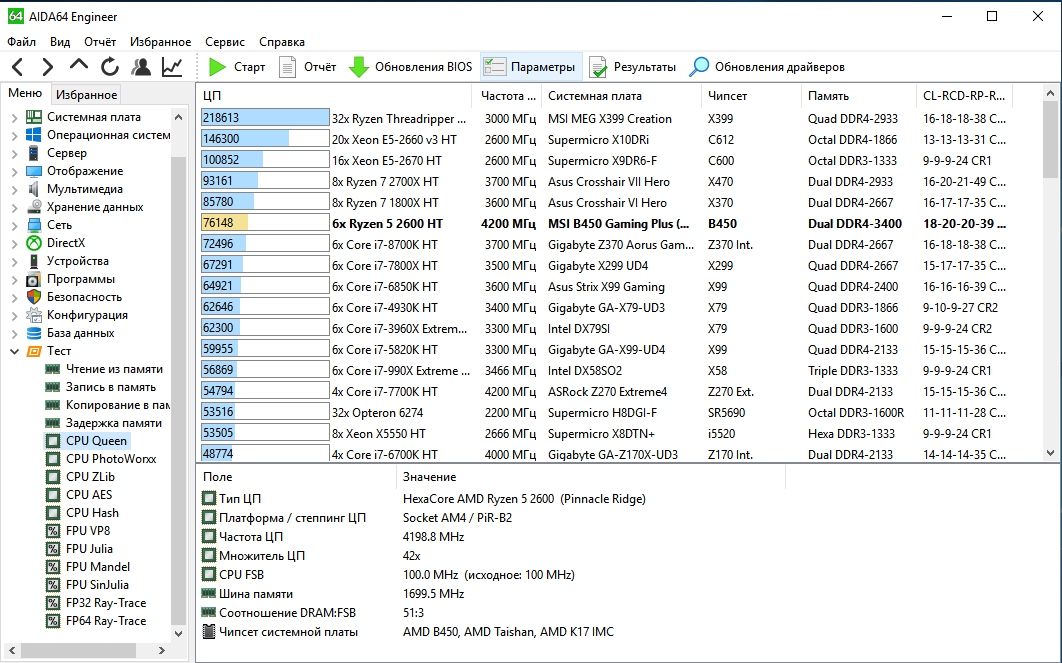Select the CPU PhotoWorxx test icon
The image size is (1062, 663).
pos(53,459)
